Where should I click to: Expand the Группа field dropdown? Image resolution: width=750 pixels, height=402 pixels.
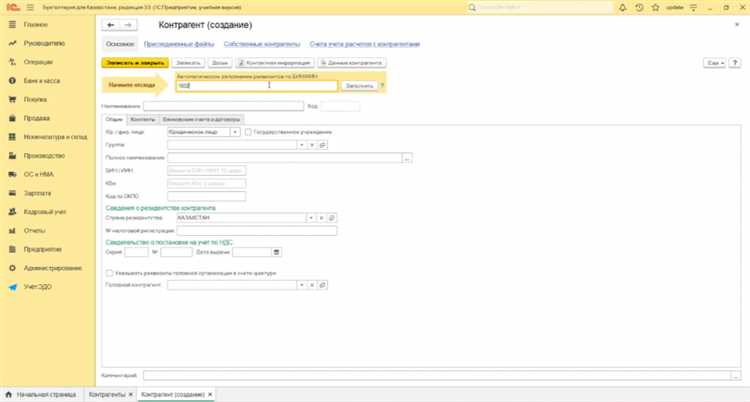click(310, 145)
